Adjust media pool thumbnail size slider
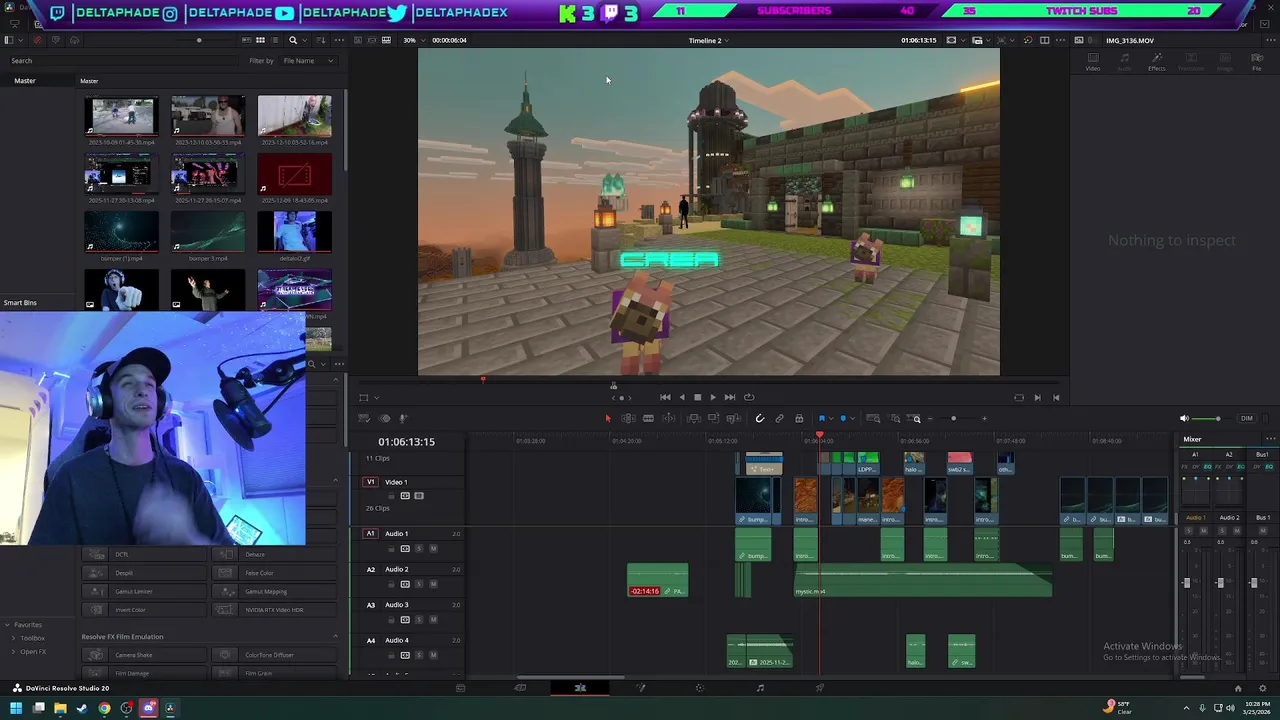Image resolution: width=1280 pixels, height=720 pixels. pyautogui.click(x=199, y=40)
